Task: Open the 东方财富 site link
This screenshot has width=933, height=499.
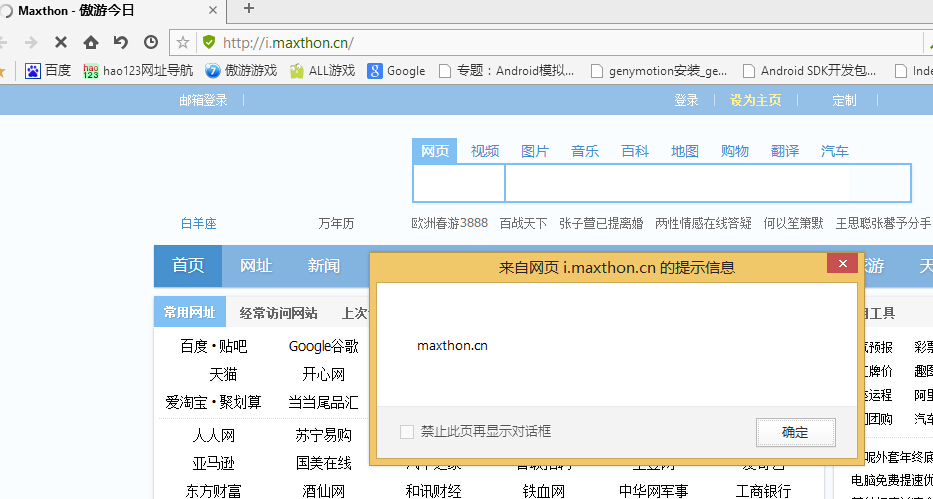Action: (214, 491)
